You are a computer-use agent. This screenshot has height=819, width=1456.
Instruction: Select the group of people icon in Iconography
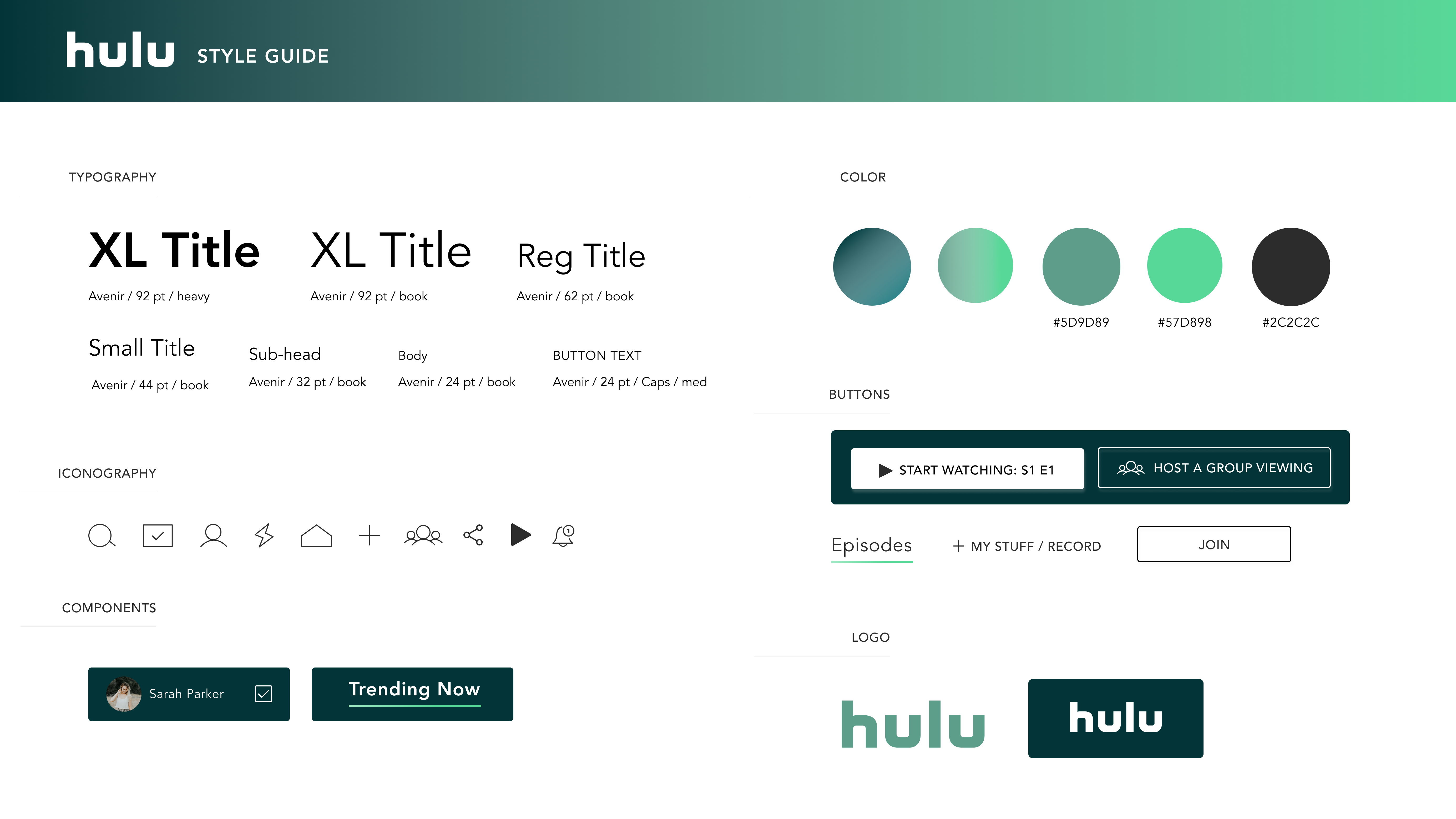pyautogui.click(x=423, y=535)
